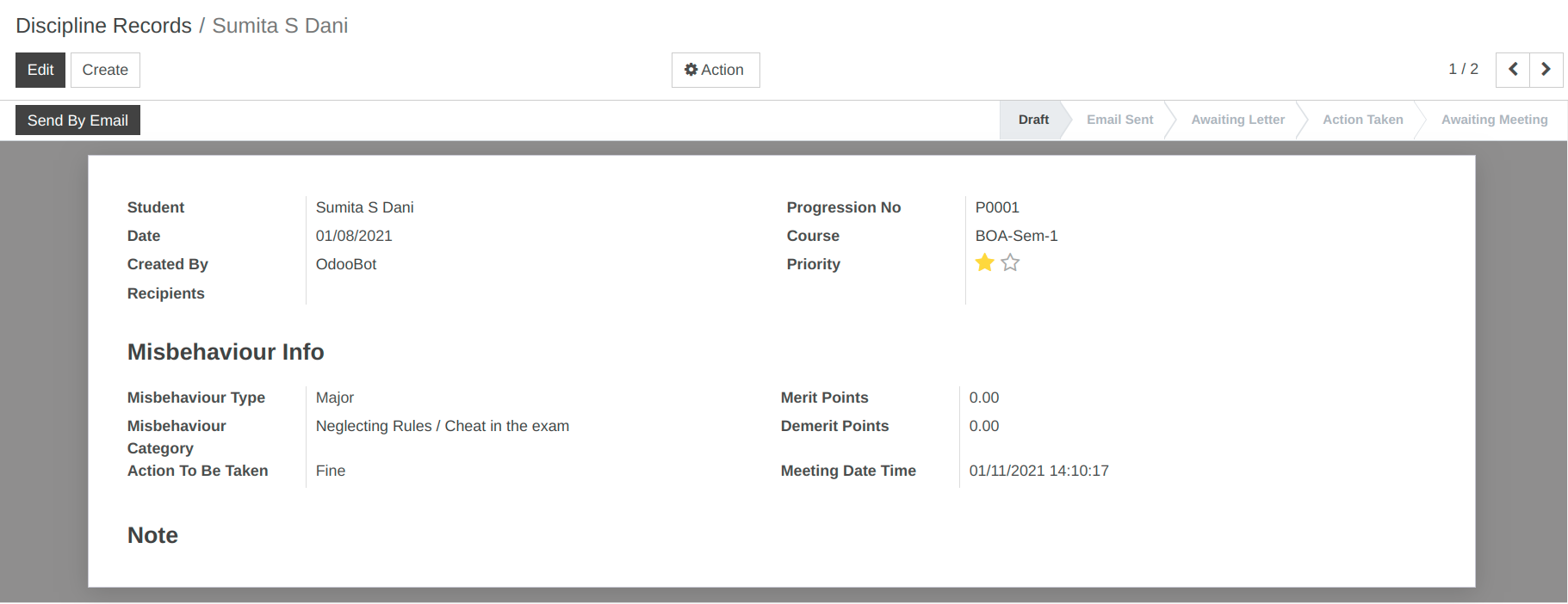The width and height of the screenshot is (1568, 604).
Task: Open Discipline Records breadcrumb link
Action: [x=103, y=26]
